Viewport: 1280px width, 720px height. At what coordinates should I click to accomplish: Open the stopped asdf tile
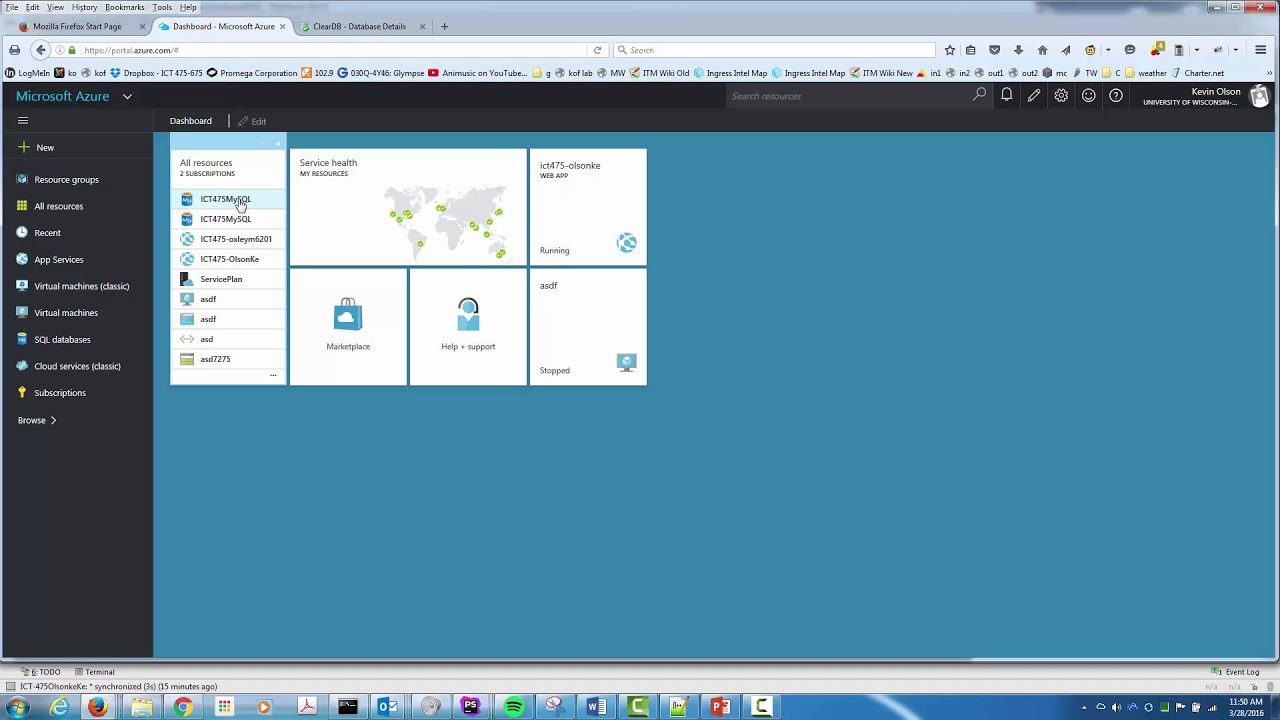point(588,326)
